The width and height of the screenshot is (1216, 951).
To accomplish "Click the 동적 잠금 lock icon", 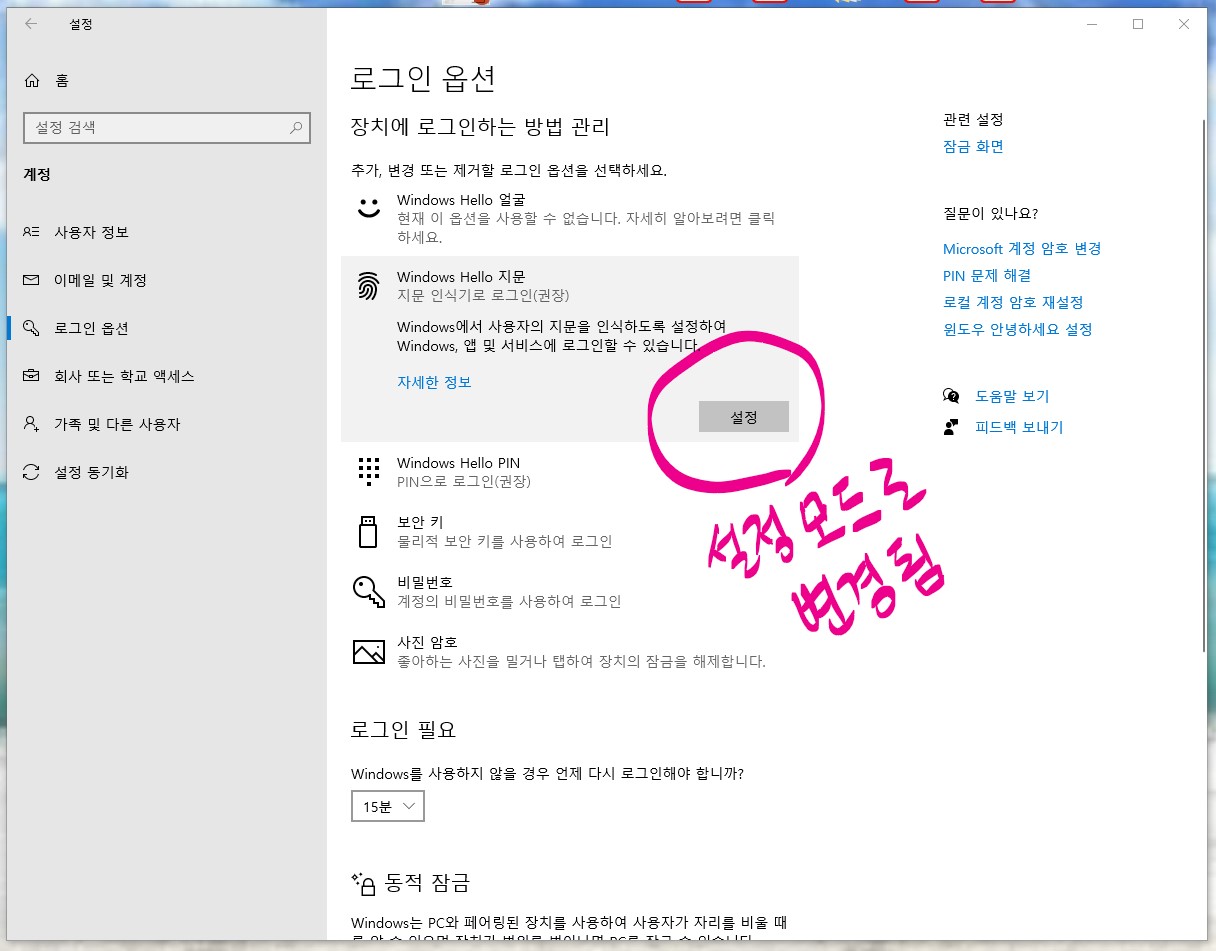I will point(363,883).
